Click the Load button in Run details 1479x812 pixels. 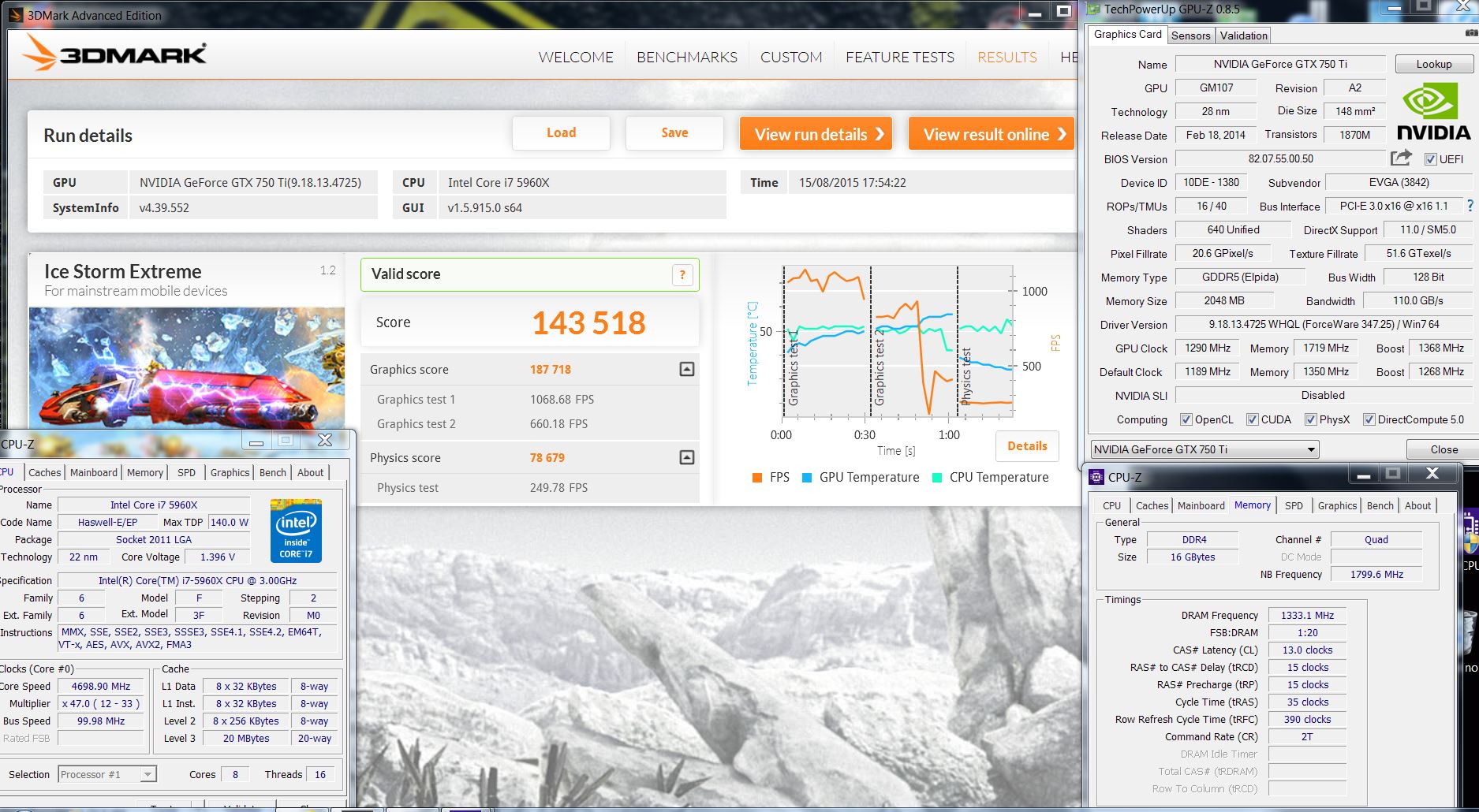pyautogui.click(x=561, y=133)
